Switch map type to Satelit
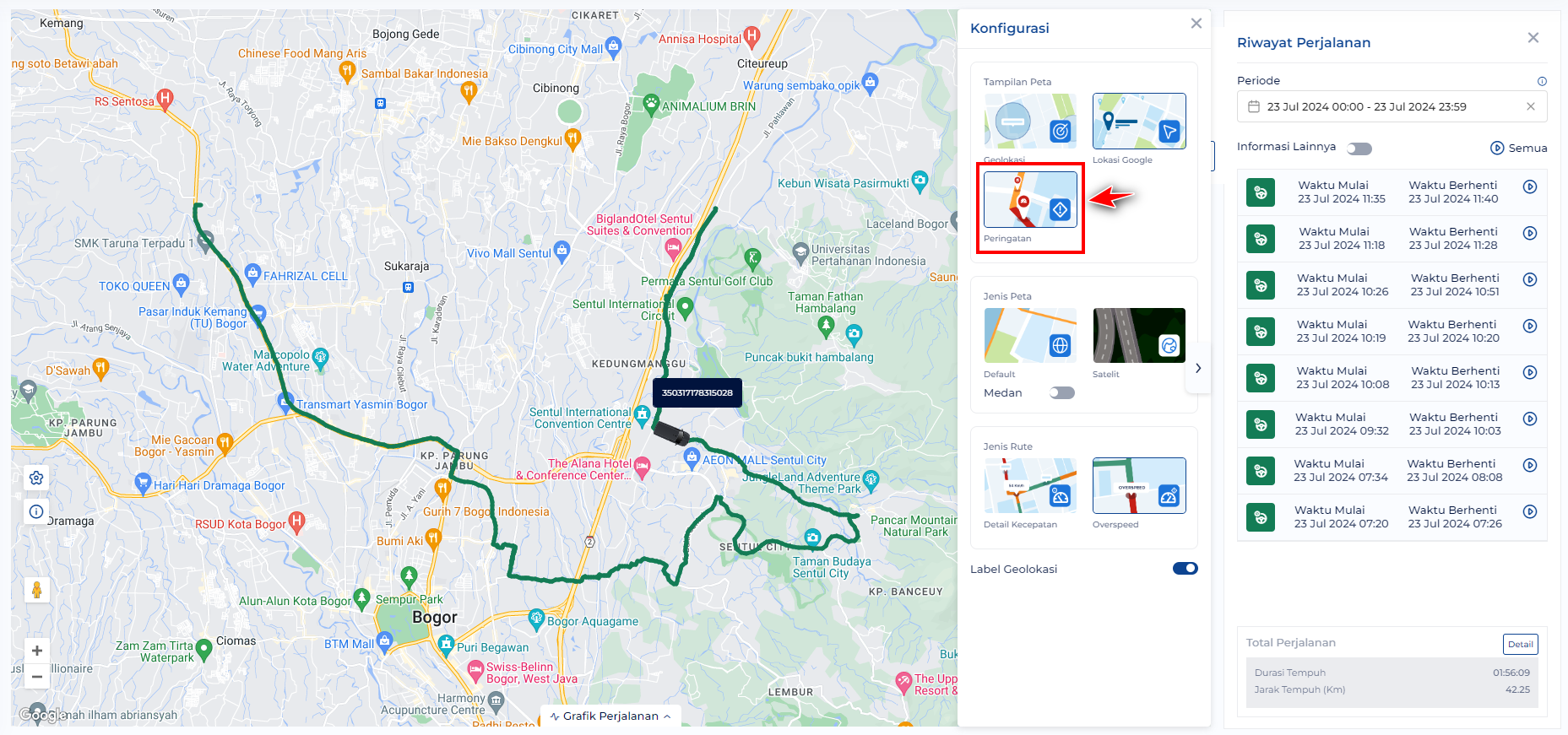The height and width of the screenshot is (735, 1568). [x=1139, y=335]
